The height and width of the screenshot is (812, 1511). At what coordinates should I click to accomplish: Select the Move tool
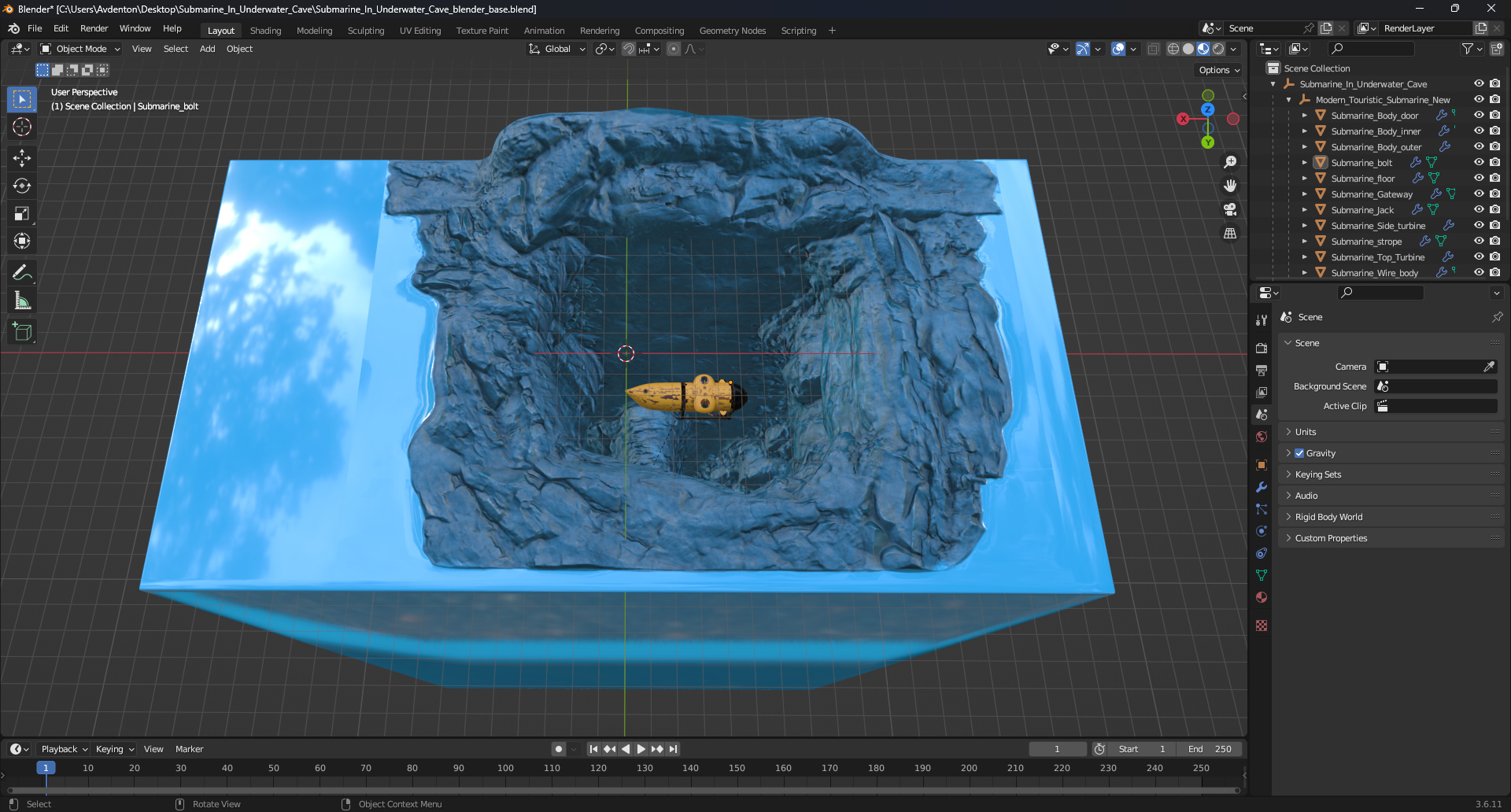(x=22, y=158)
